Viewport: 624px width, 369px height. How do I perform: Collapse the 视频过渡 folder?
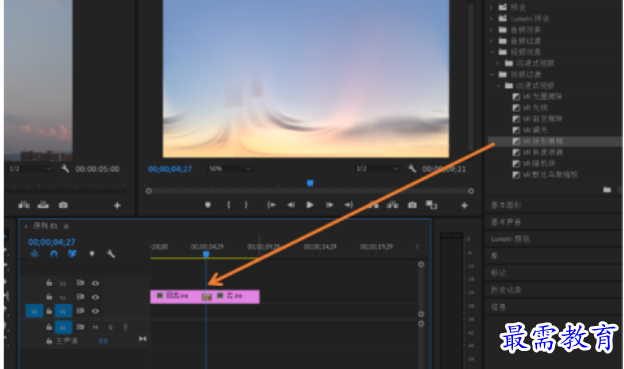click(492, 74)
